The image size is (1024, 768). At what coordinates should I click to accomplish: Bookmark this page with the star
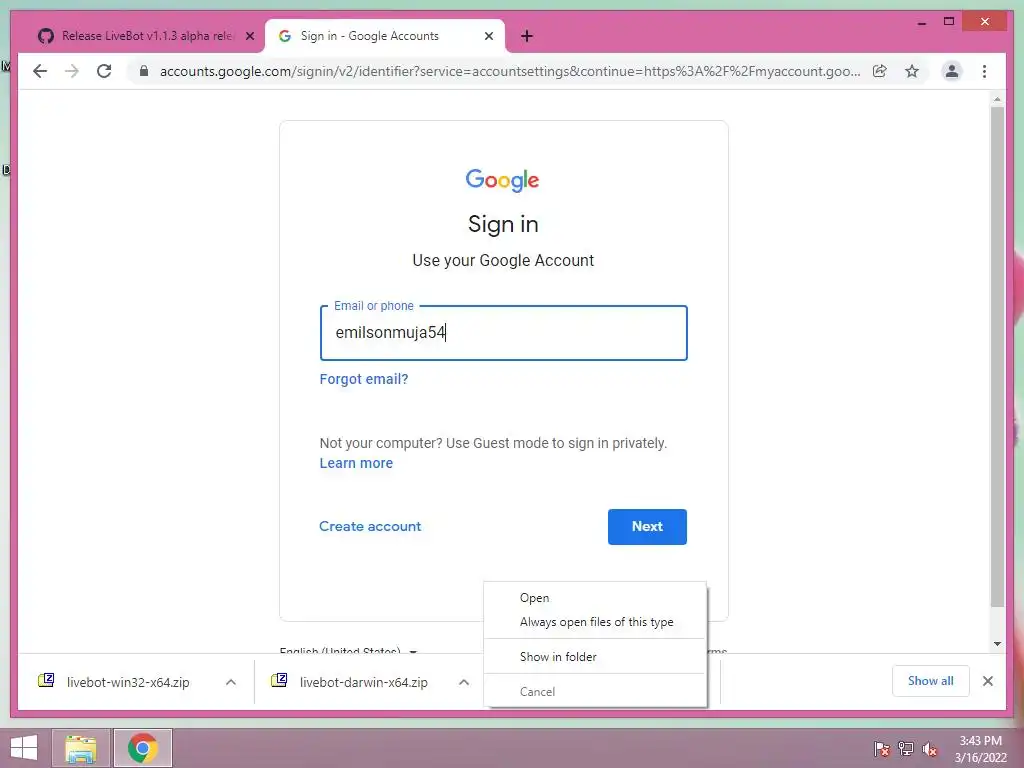point(912,71)
